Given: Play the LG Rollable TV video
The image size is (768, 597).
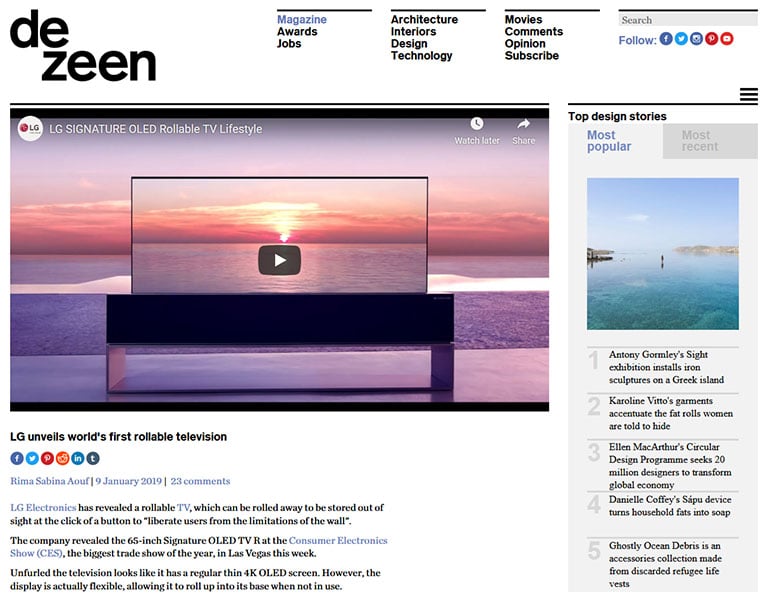Looking at the screenshot, I should pyautogui.click(x=279, y=260).
